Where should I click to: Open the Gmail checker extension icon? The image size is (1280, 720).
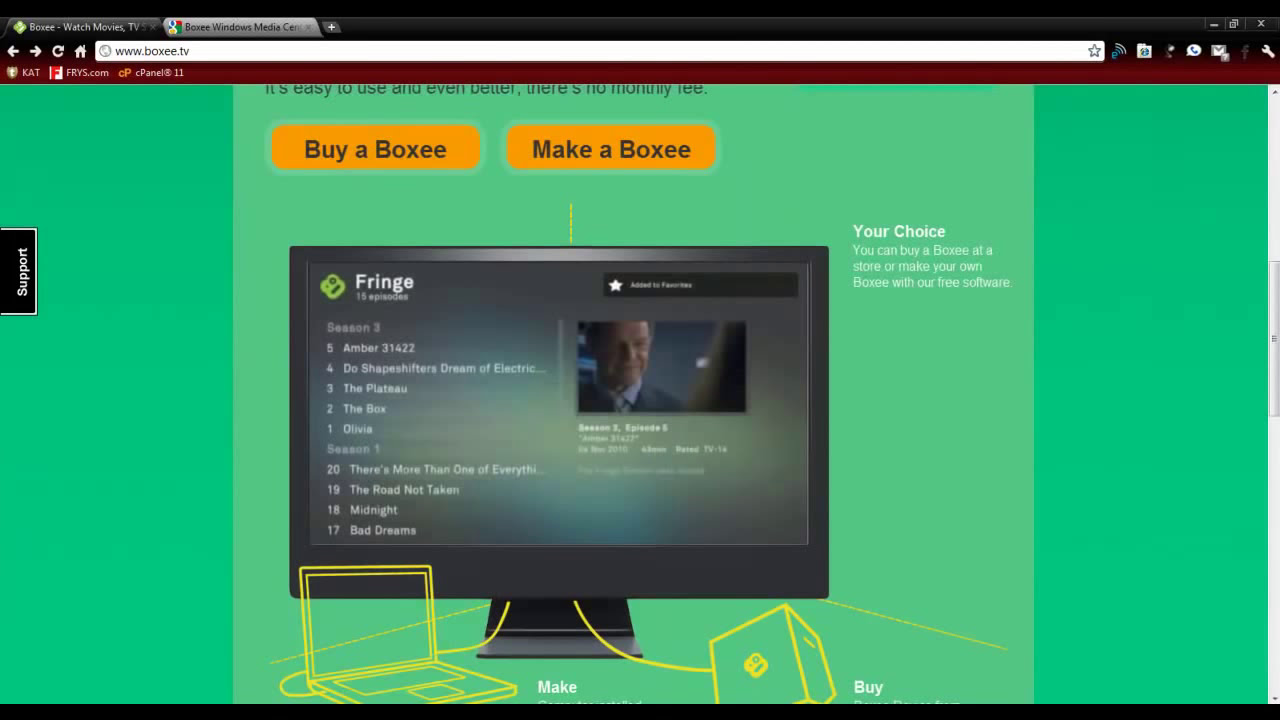1219,51
